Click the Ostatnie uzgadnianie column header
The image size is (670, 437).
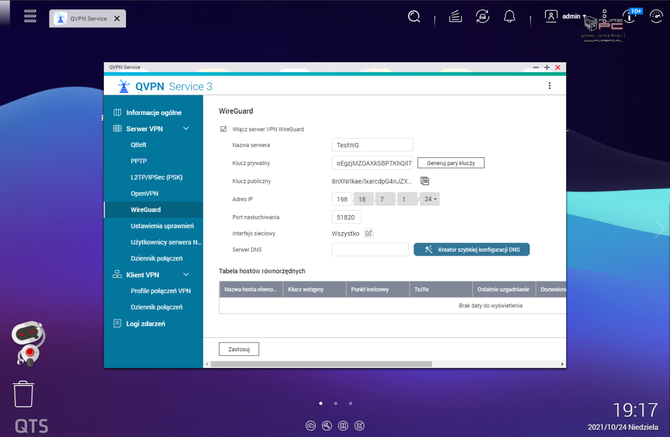pos(504,289)
